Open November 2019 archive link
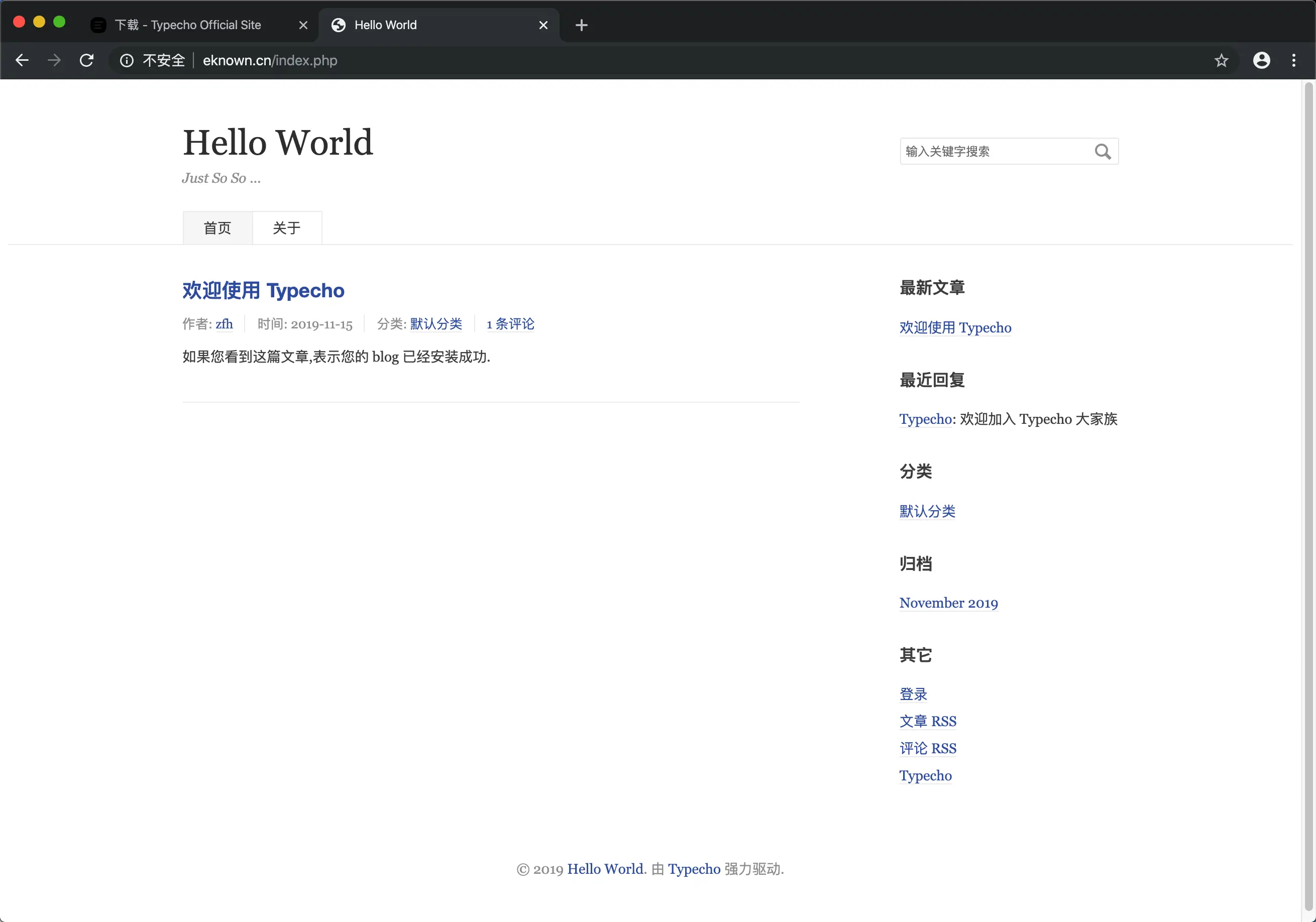This screenshot has height=922, width=1316. tap(948, 603)
